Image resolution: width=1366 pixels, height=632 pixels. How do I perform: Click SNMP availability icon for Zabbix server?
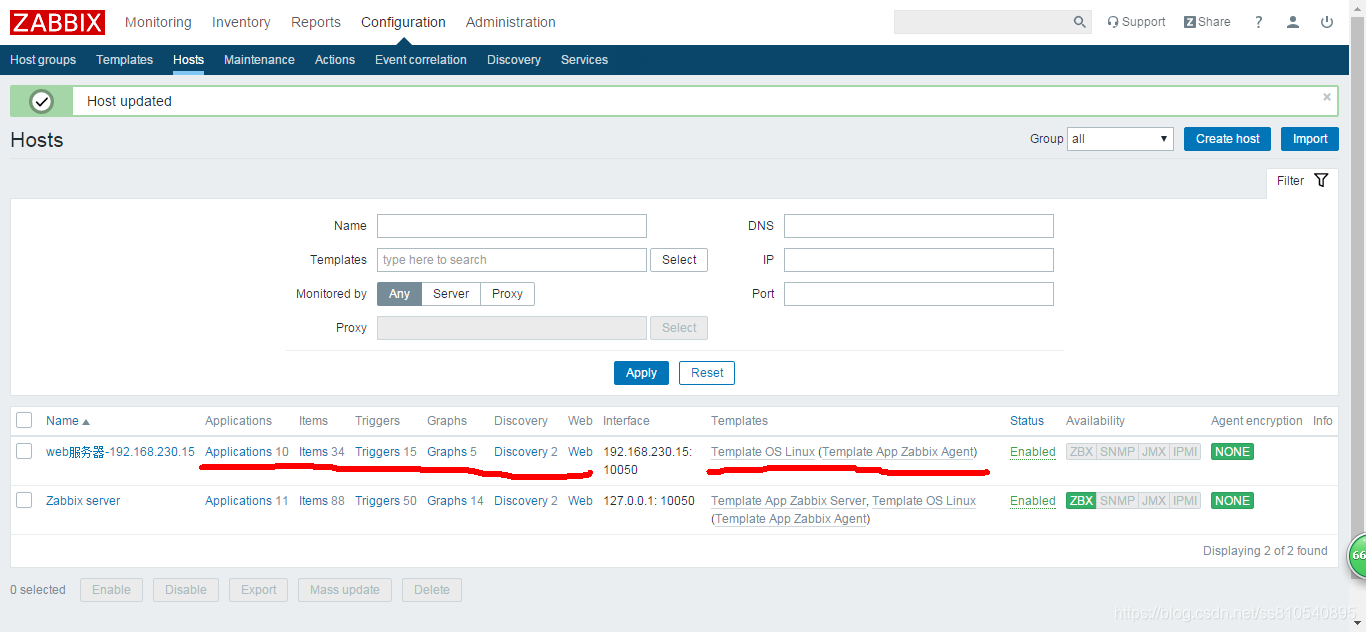click(x=1117, y=501)
